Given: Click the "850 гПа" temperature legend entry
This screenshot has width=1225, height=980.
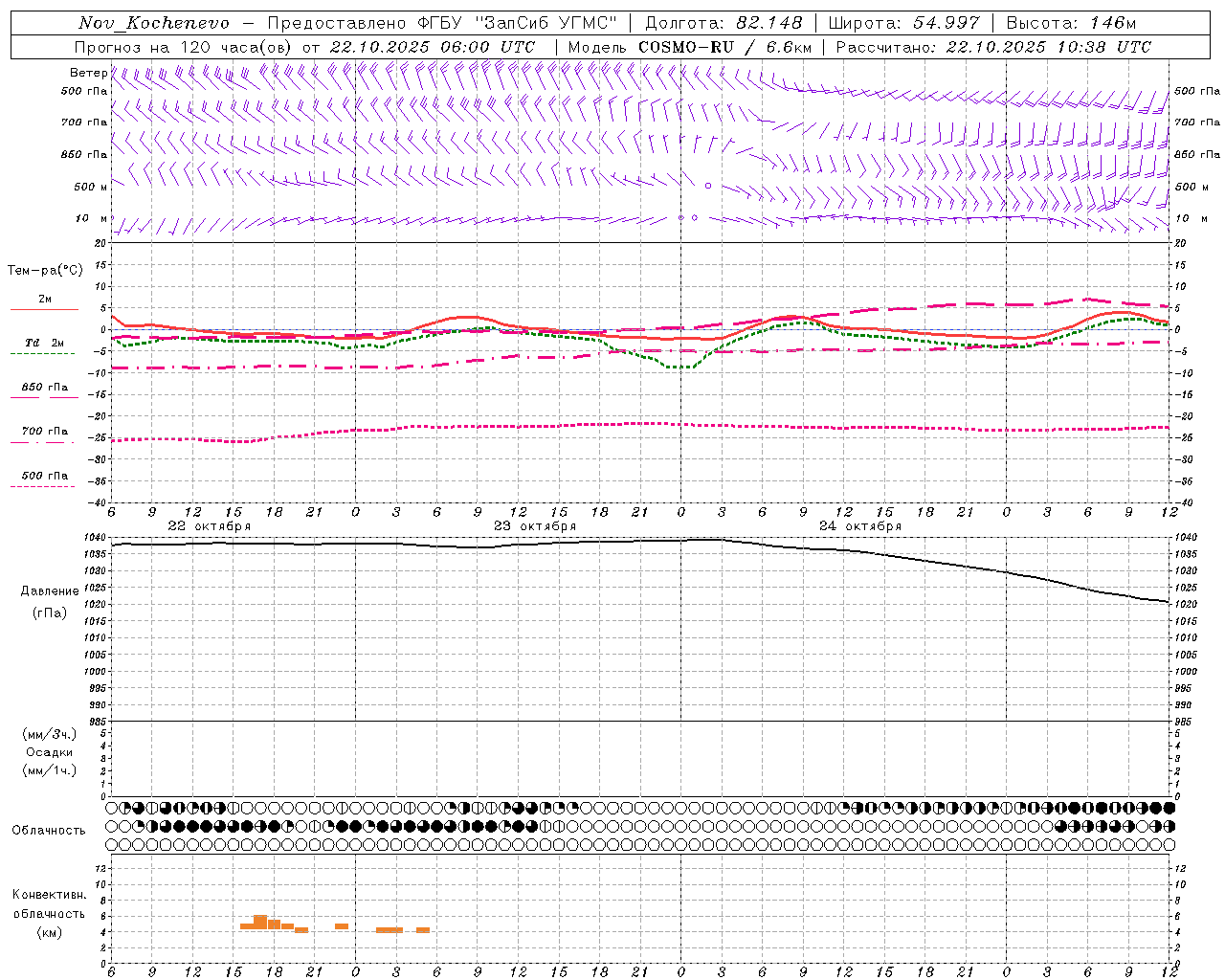Looking at the screenshot, I should pyautogui.click(x=45, y=388).
